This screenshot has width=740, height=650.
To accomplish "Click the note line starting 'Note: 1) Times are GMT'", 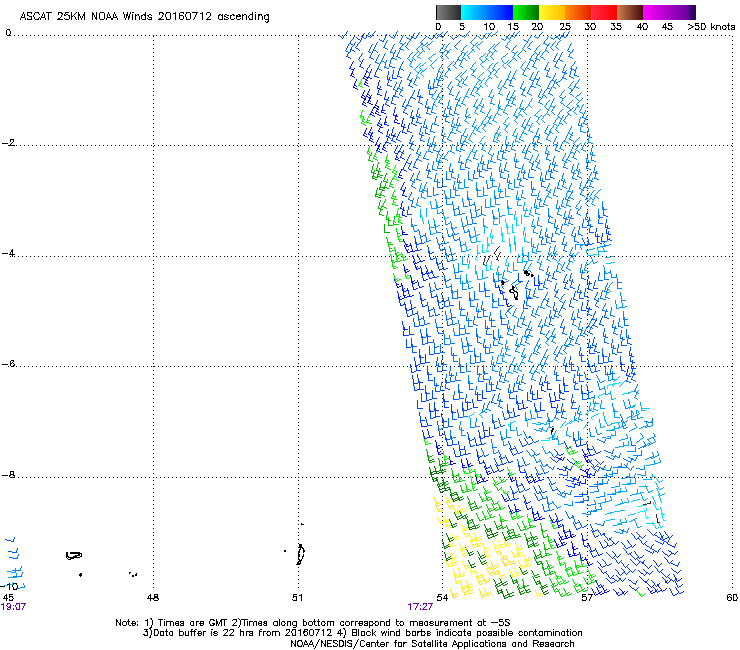I will pyautogui.click(x=313, y=623).
